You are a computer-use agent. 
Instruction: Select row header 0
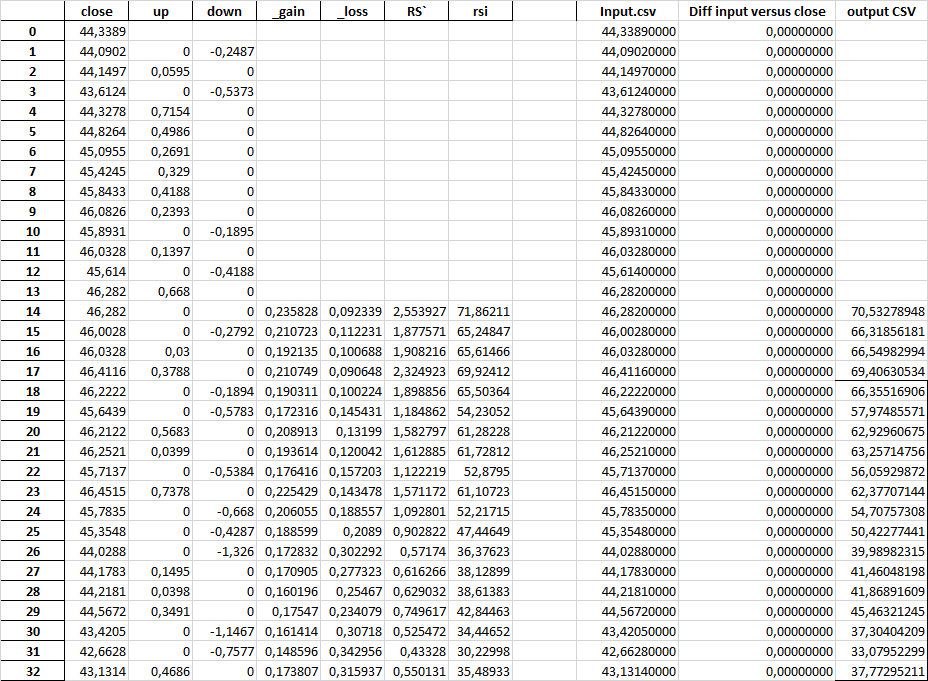[33, 31]
